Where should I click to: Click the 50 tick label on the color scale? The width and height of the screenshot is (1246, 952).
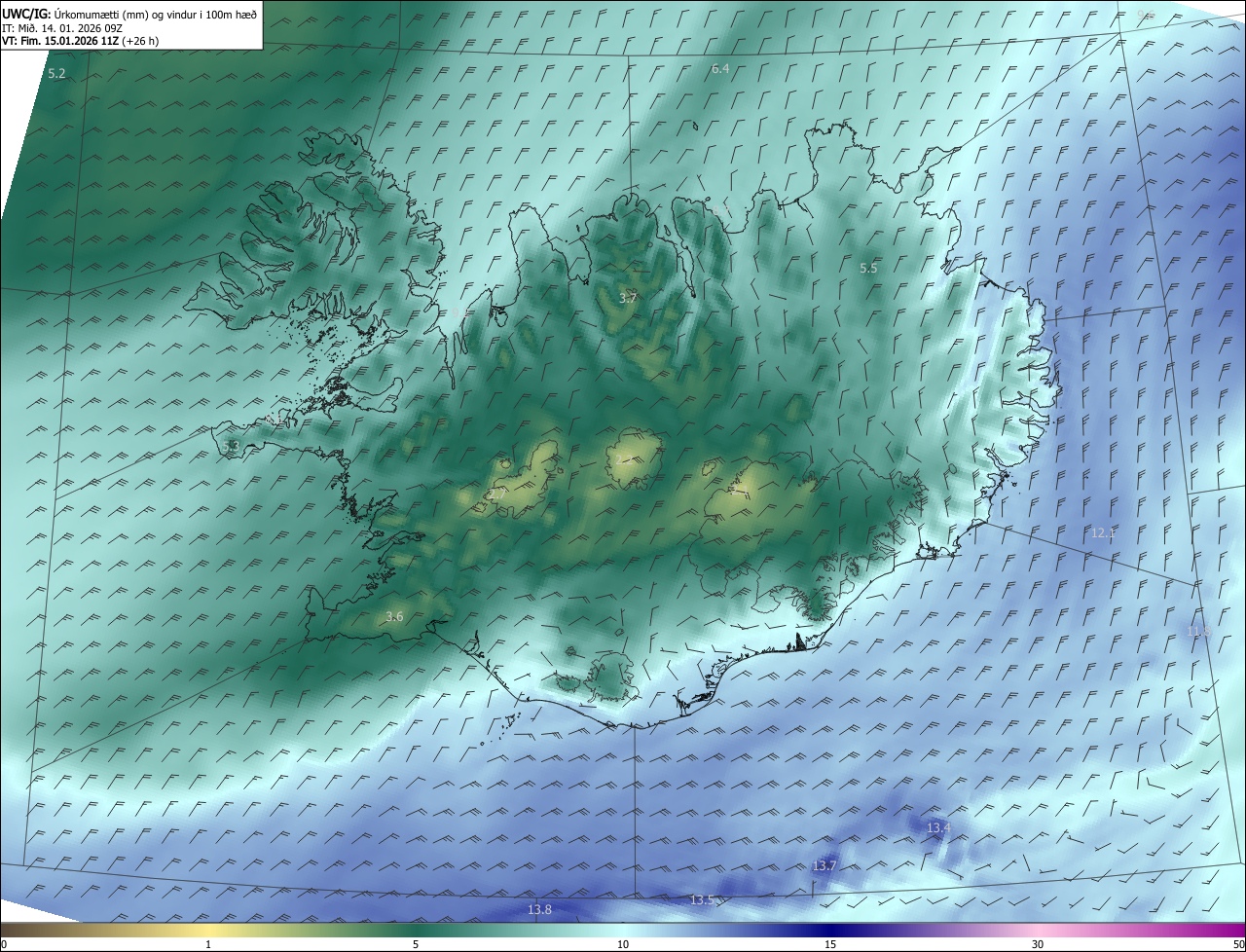tap(1238, 944)
